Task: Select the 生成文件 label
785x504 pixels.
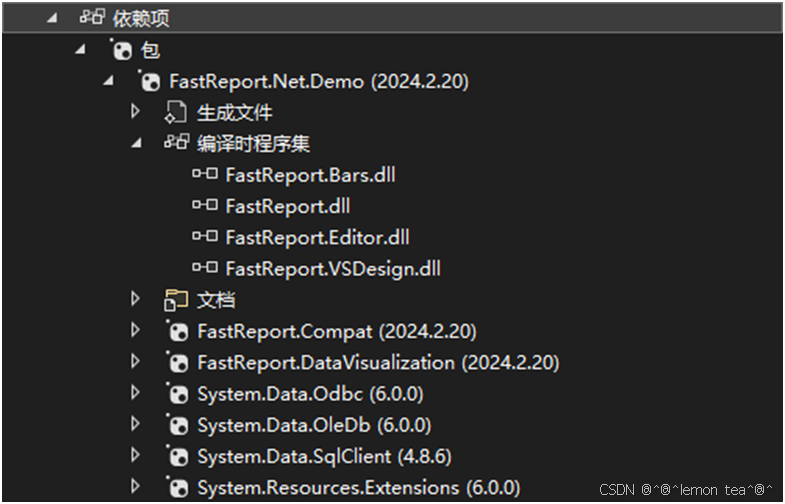Action: (x=235, y=113)
